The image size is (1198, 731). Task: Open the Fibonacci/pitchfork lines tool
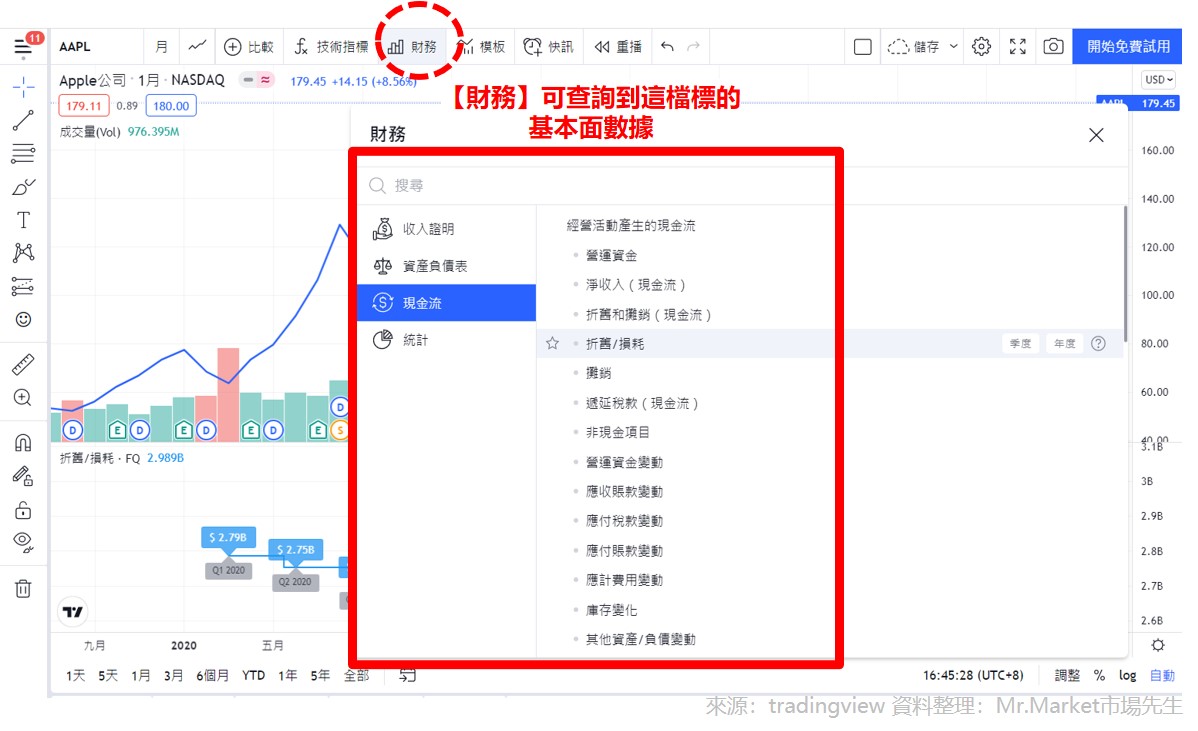coord(23,154)
